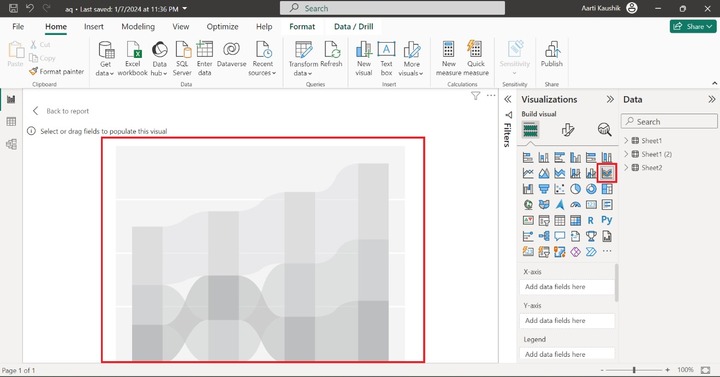Click New measure

click(449, 58)
